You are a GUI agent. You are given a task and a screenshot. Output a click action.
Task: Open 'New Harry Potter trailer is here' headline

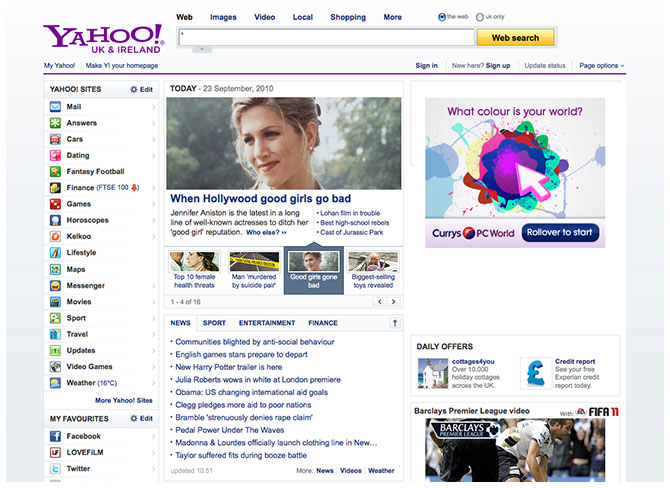(229, 367)
